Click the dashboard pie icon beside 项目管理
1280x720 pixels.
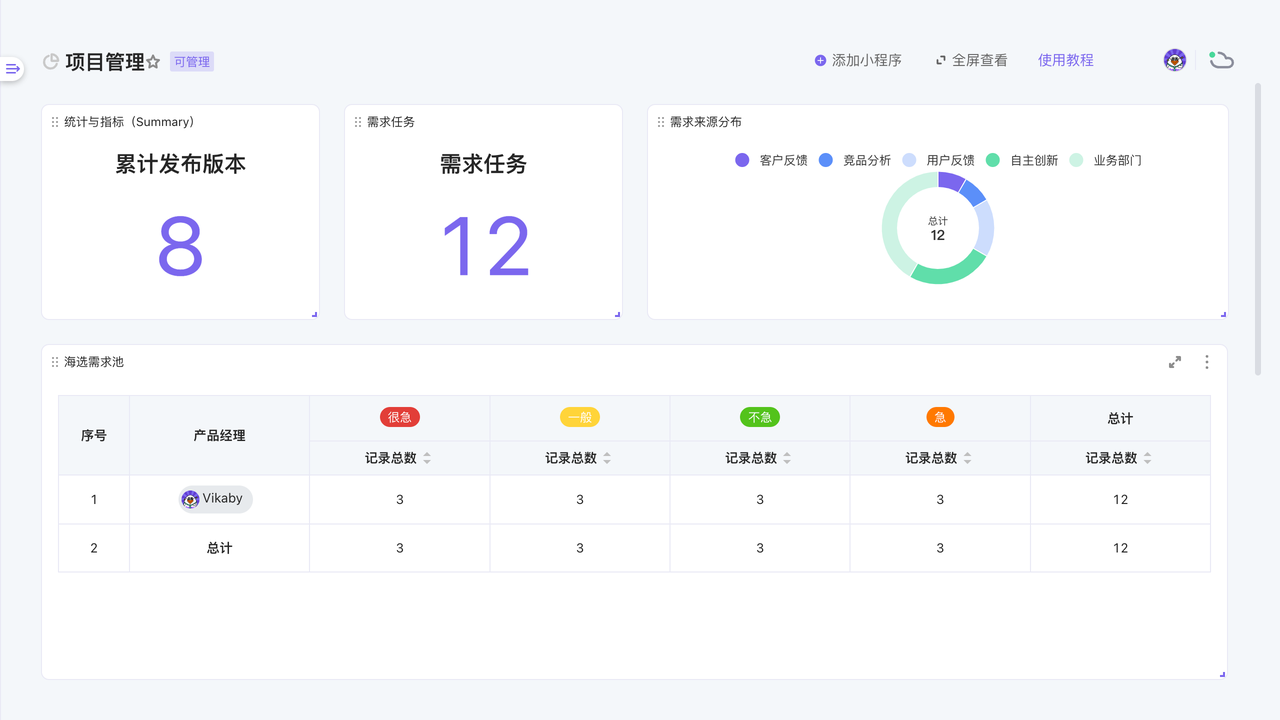pyautogui.click(x=51, y=62)
